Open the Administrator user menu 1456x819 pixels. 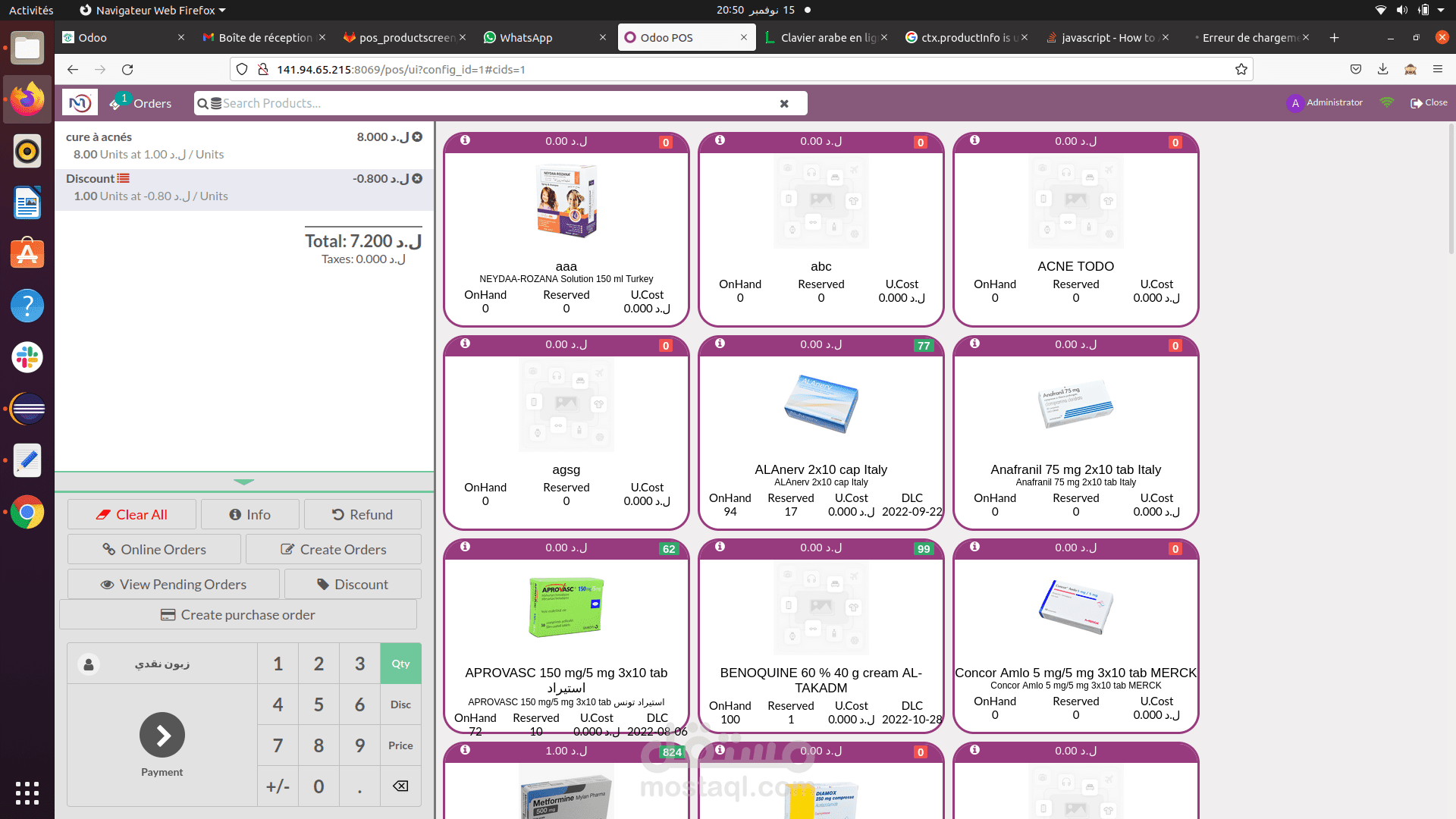(1325, 102)
